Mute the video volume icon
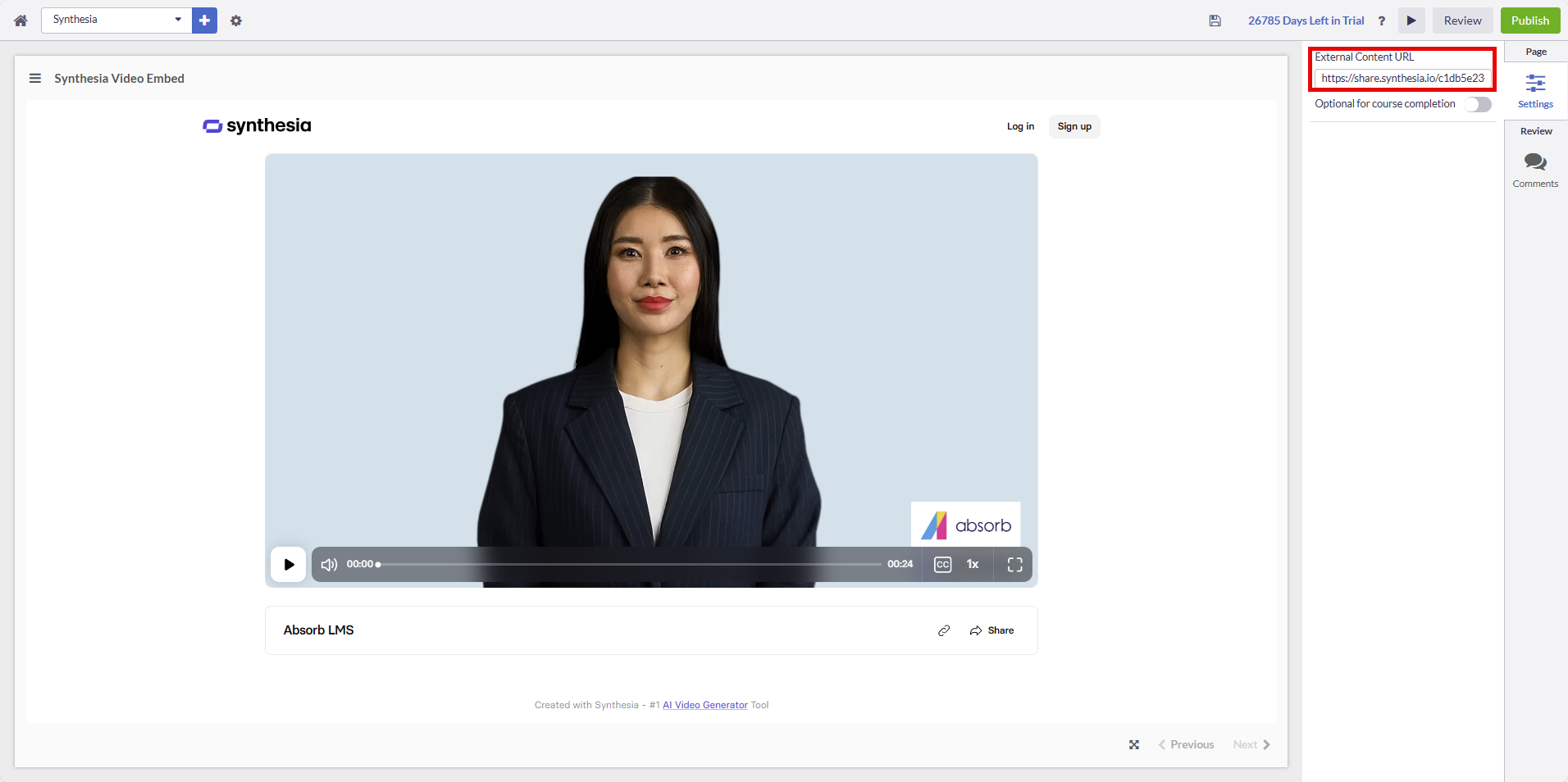 click(x=329, y=564)
